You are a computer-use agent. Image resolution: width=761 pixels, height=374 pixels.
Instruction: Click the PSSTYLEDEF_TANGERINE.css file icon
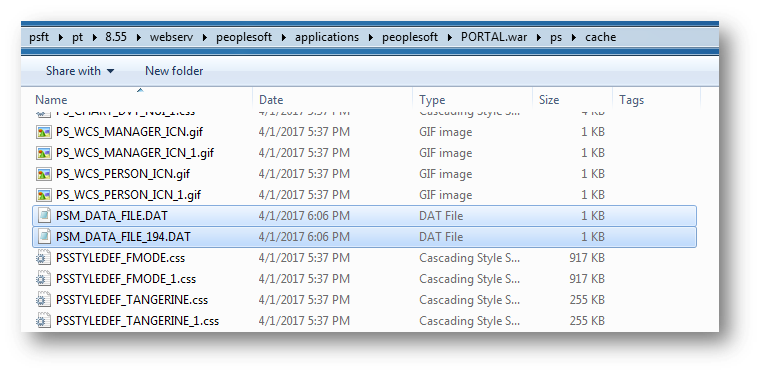tap(44, 300)
